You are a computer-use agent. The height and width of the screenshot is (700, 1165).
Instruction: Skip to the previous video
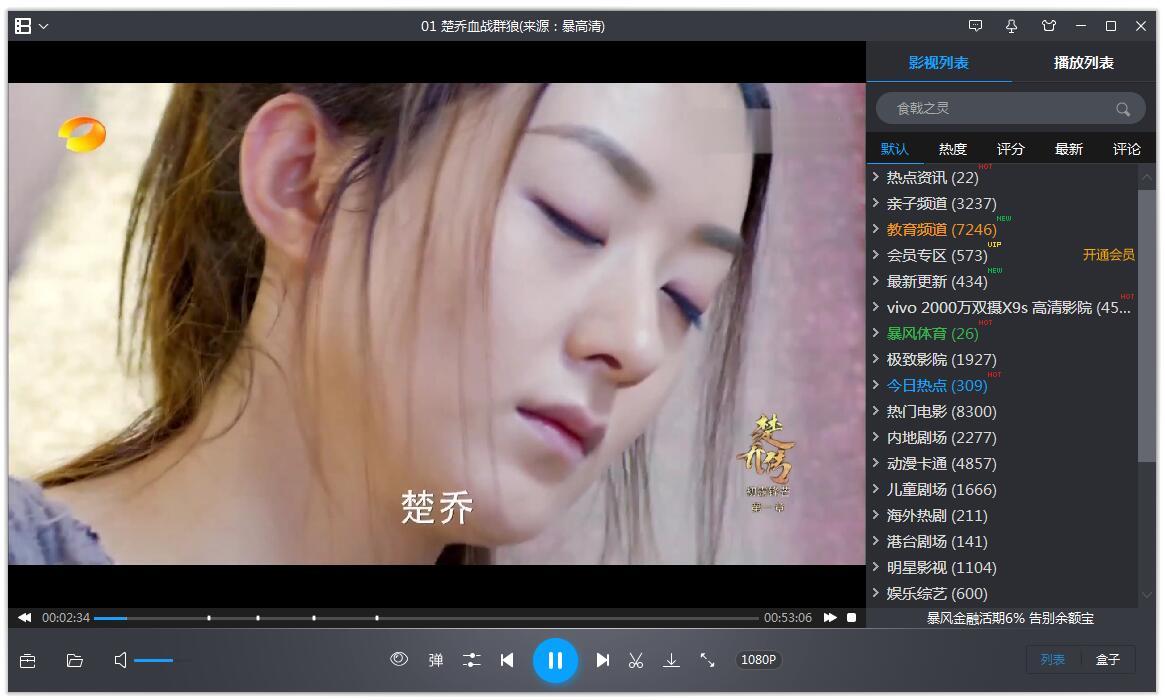507,660
